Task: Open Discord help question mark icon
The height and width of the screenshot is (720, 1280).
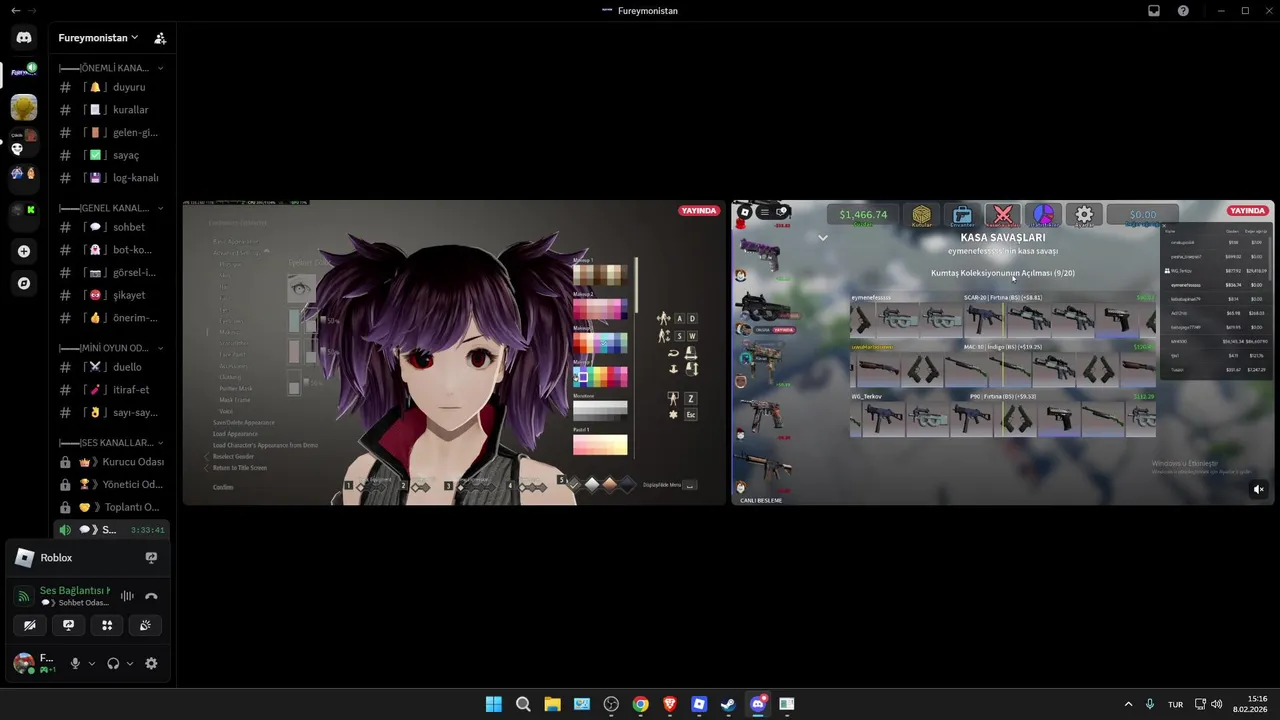Action: [x=1183, y=11]
